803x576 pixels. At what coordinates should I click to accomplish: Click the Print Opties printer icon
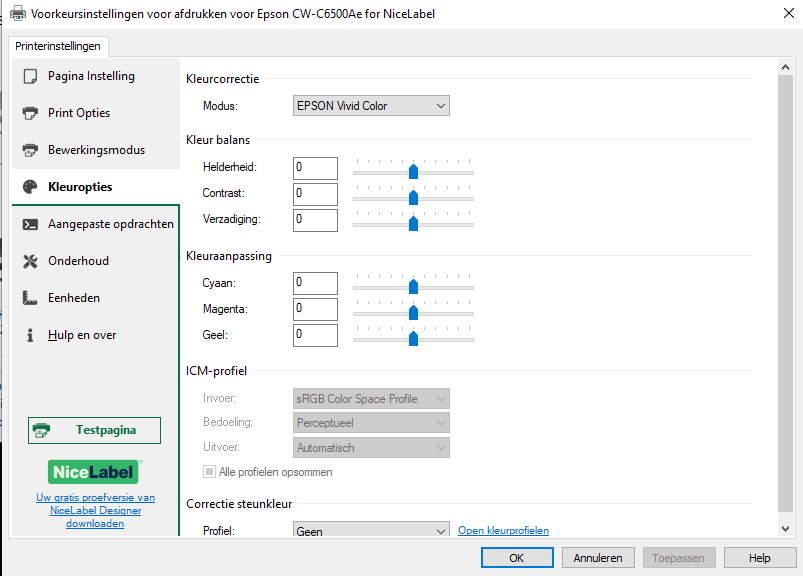pos(30,113)
